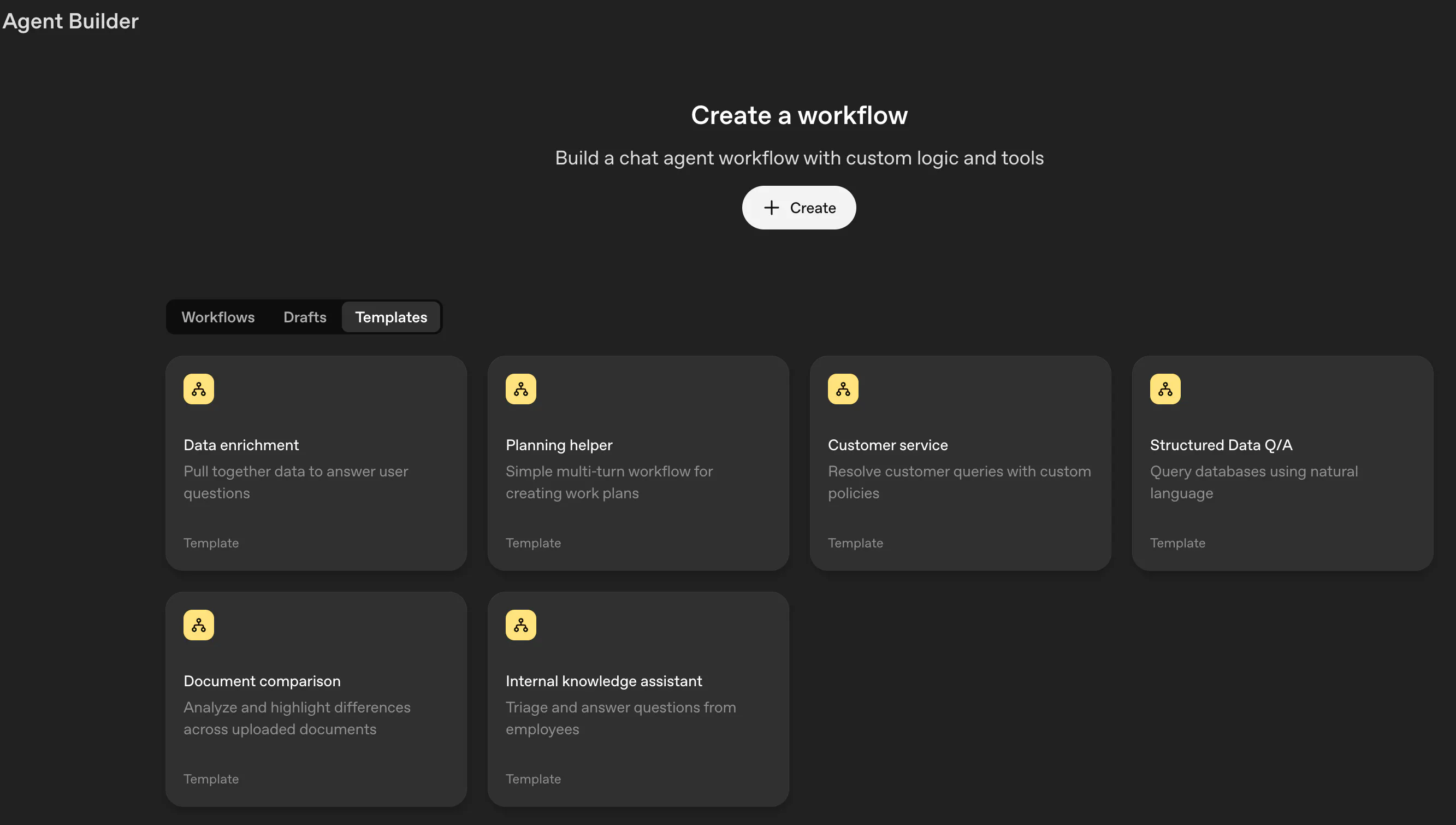1456x825 pixels.
Task: Open the Internal knowledge assistant description text
Action: coord(620,718)
